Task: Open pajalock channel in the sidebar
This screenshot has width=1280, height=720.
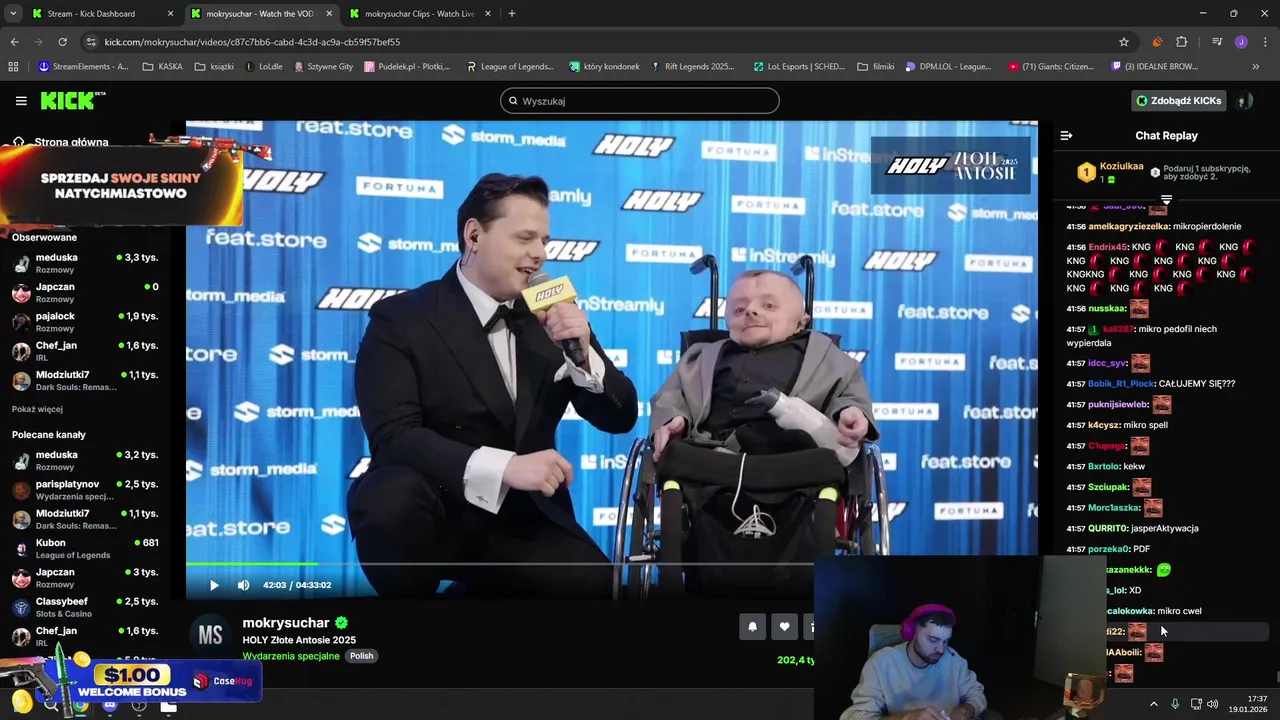Action: click(85, 321)
